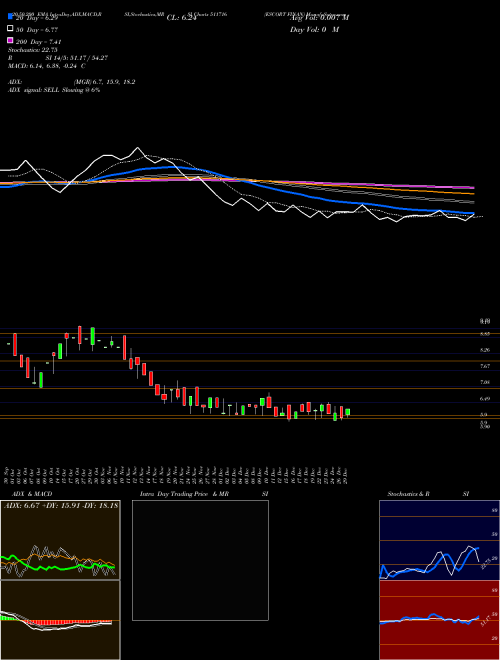Click the white 50 Day legend swatch
The height and width of the screenshot is (660, 500).
click(x=10, y=29)
